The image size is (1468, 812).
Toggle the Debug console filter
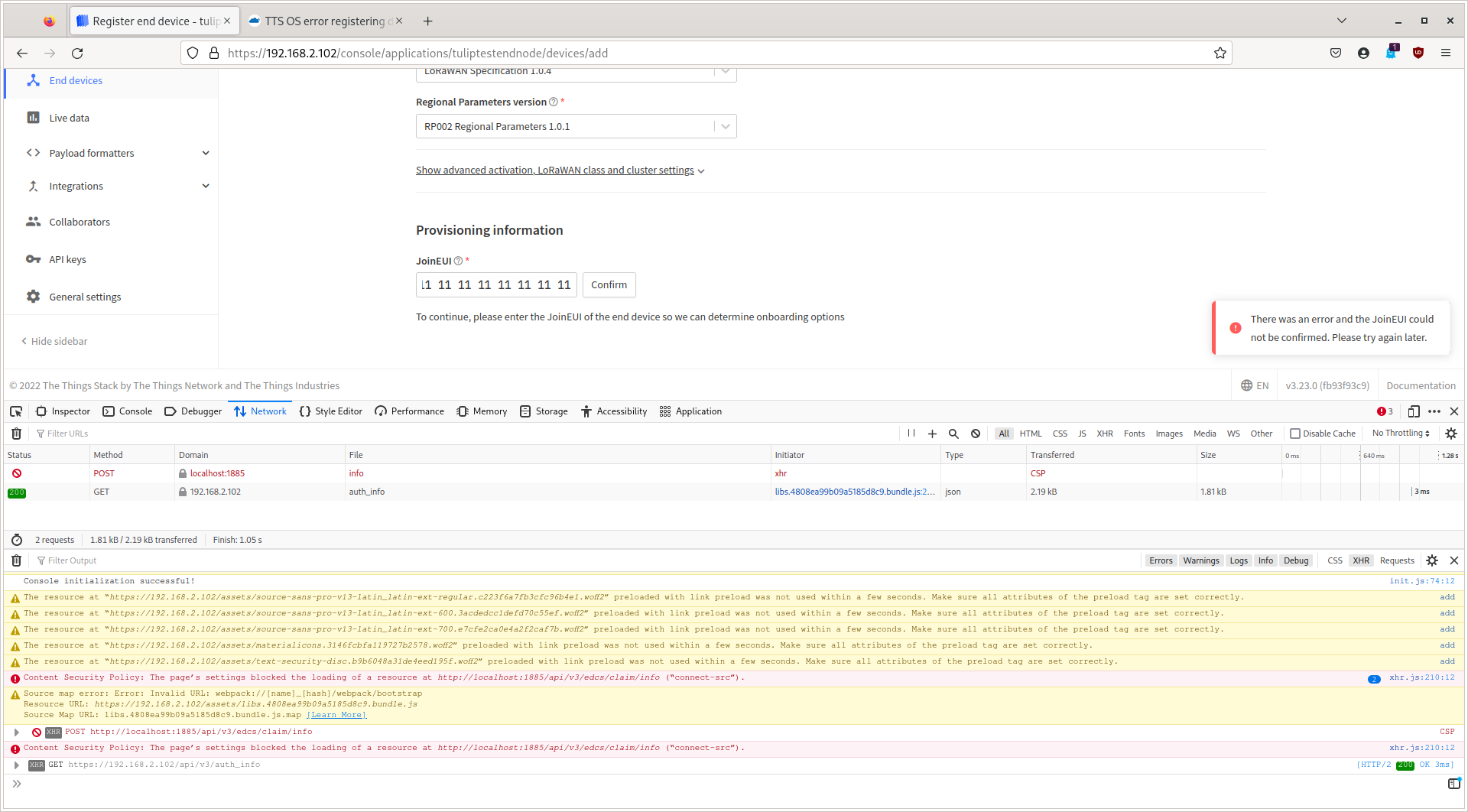[x=1296, y=560]
